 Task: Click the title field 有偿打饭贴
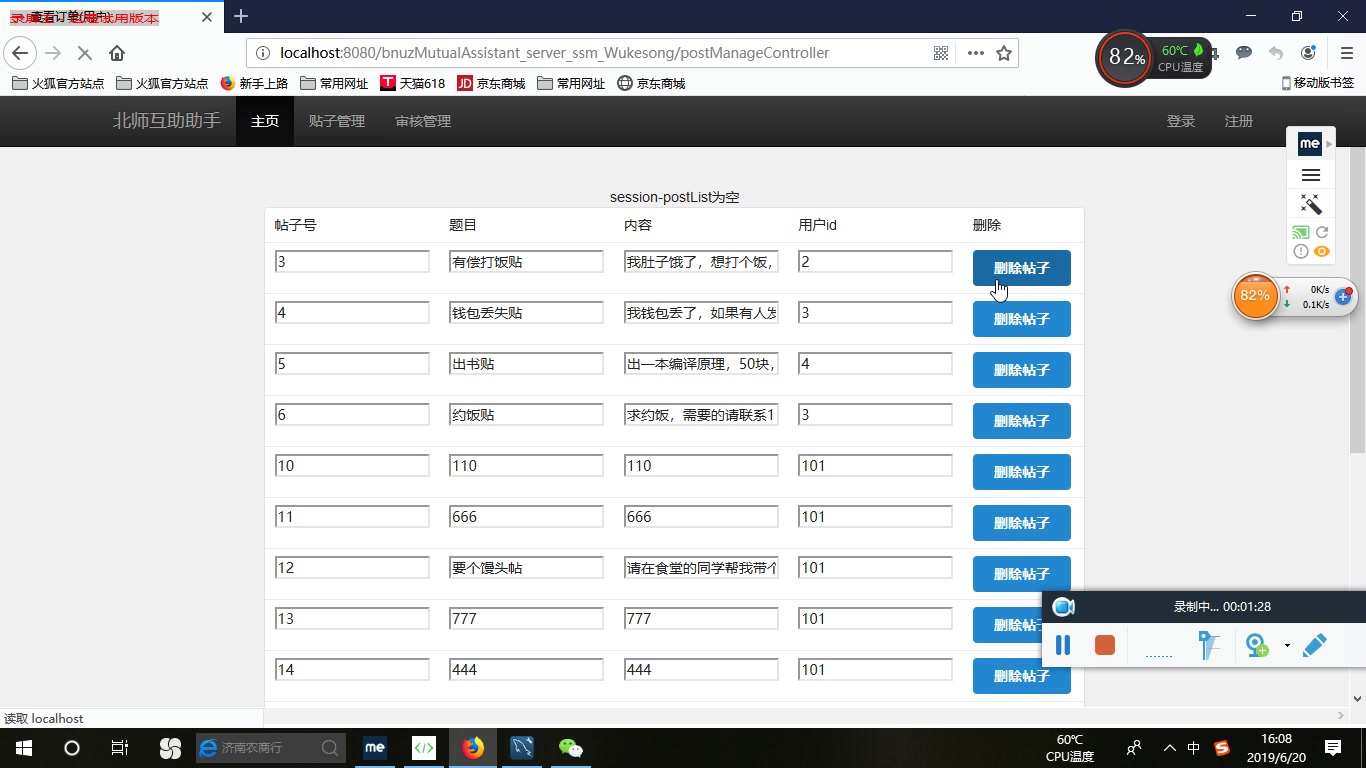[526, 262]
